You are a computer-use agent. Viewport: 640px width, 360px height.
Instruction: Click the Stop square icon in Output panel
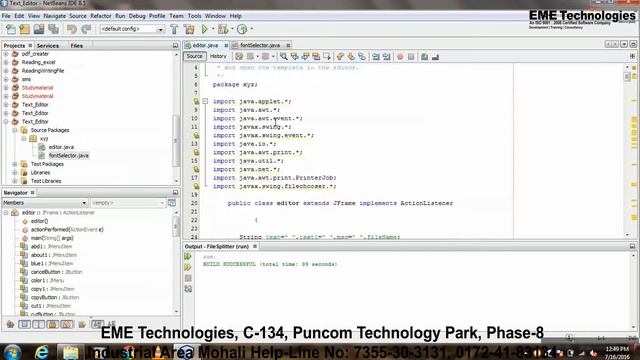(x=188, y=278)
